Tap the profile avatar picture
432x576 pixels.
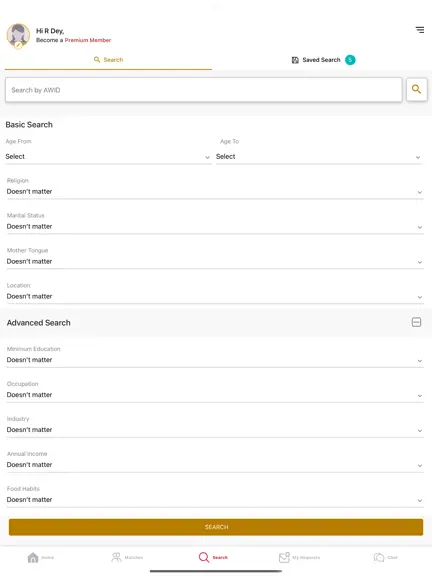[18, 36]
